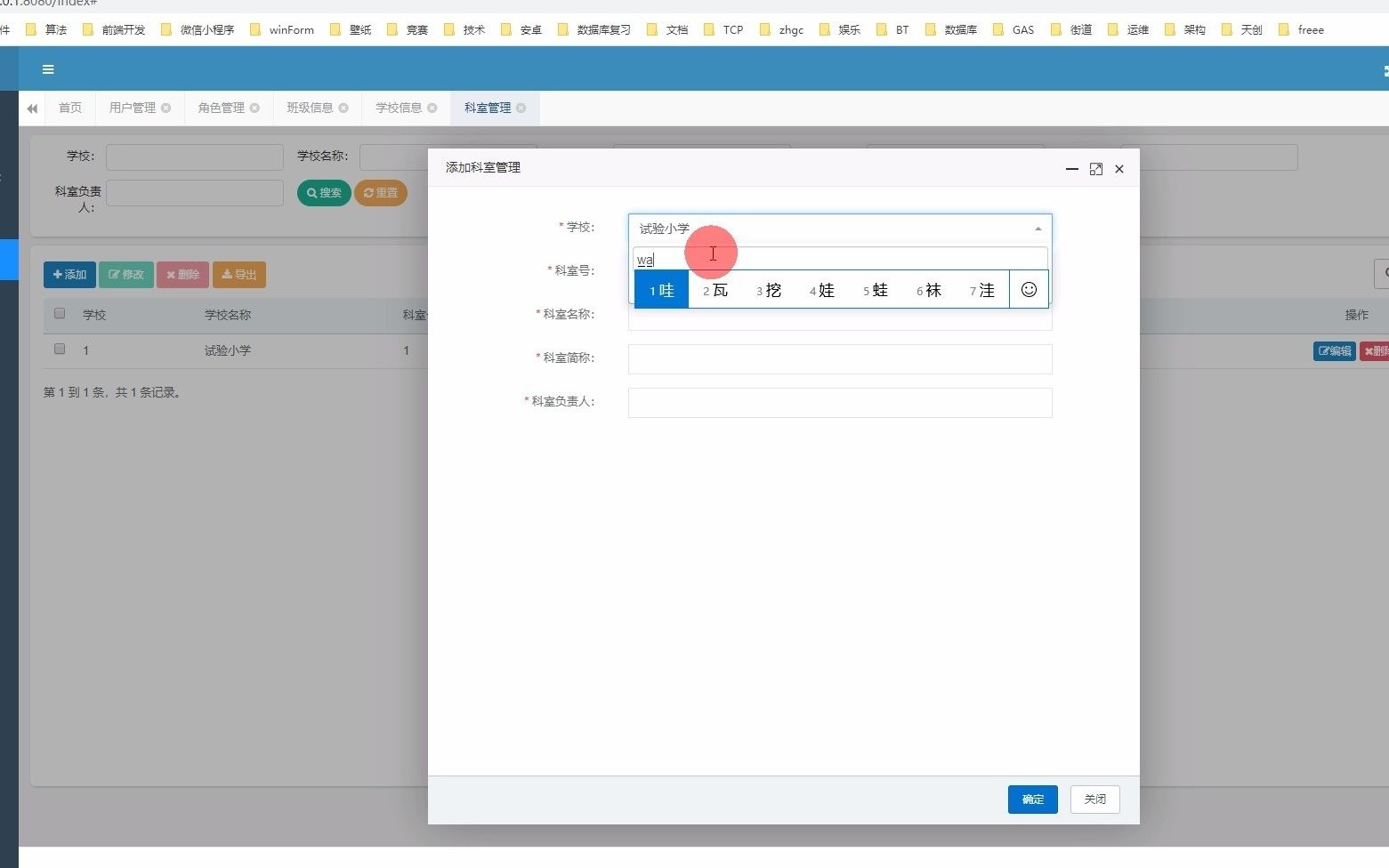Image resolution: width=1389 pixels, height=868 pixels.
Task: Open the 前端开发 bookmark folder
Action: pos(114,29)
